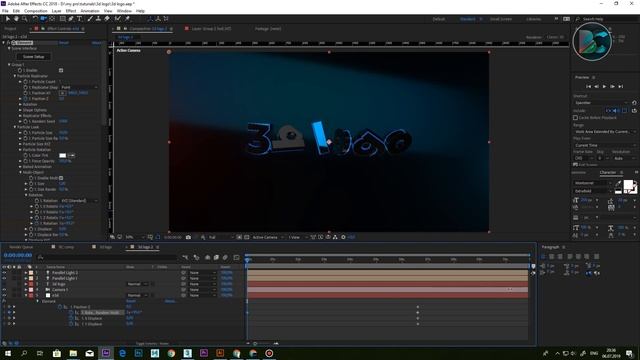The image size is (640, 360).
Task: Select the Rotation tool
Action: [x=35, y=19]
